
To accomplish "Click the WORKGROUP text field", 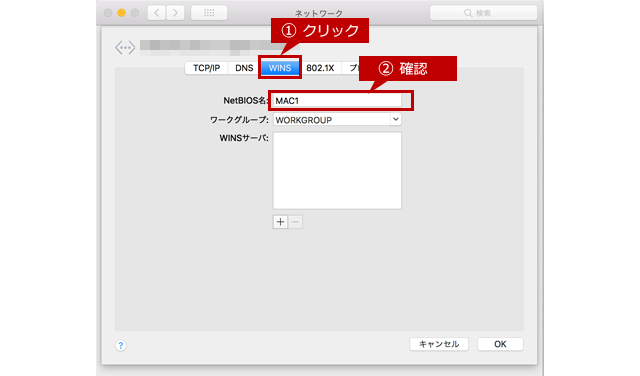I will point(332,120).
